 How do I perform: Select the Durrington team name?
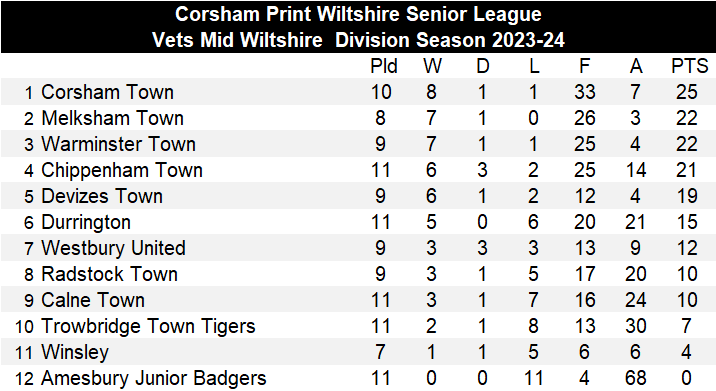(86, 222)
